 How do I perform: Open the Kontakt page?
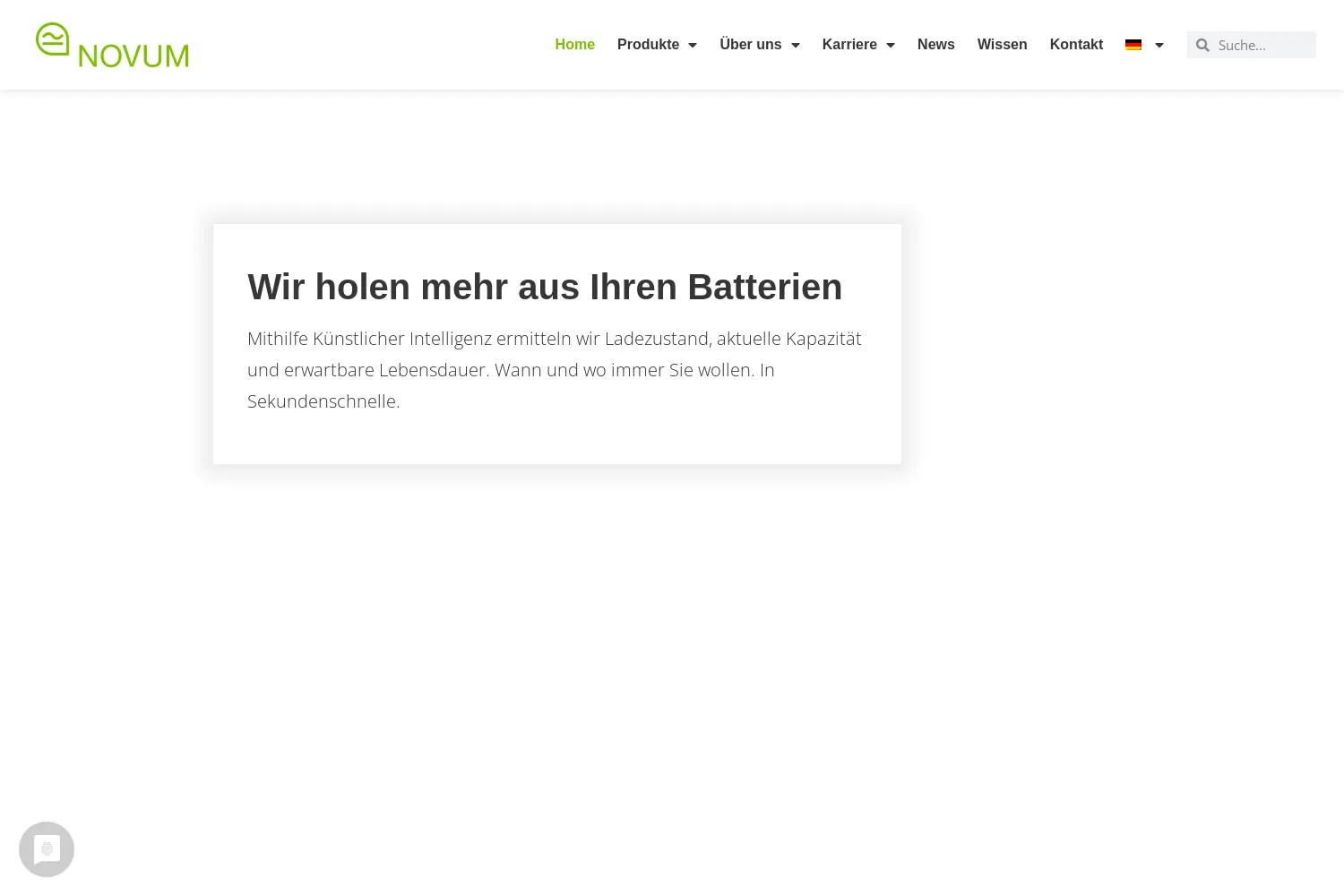coord(1076,45)
